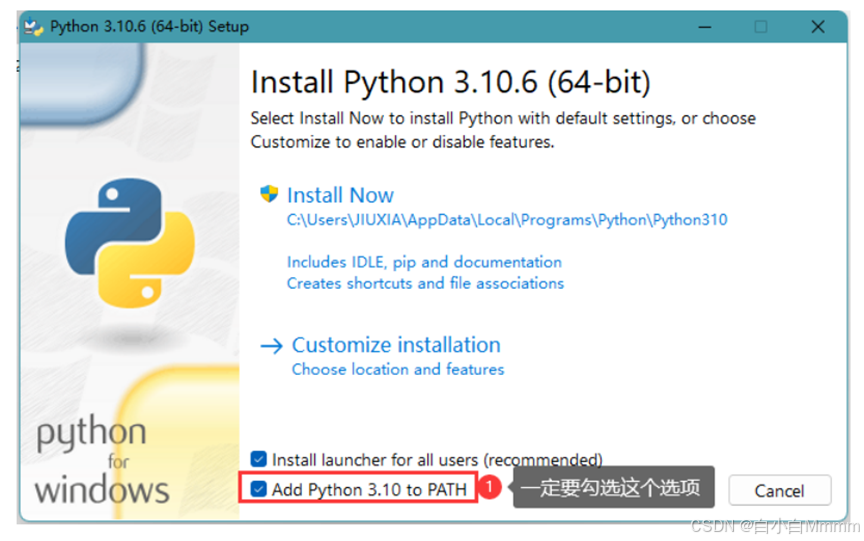Click the Python installer icon in title bar
864x541 pixels.
(34, 27)
